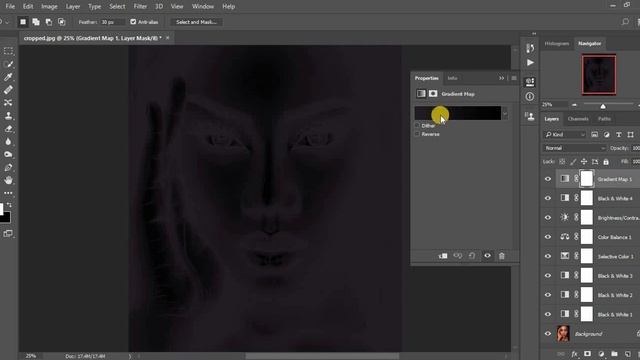640x360 pixels.
Task: Filter layers by adjustment layer icon
Action: 607,135
